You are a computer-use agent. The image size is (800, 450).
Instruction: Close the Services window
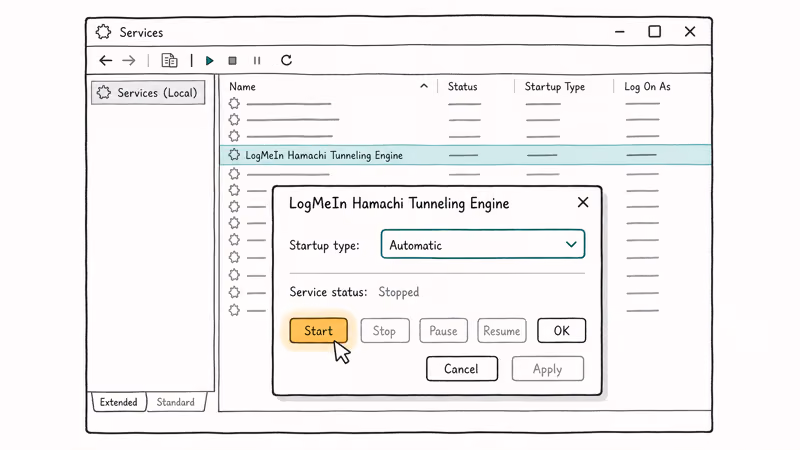690,32
